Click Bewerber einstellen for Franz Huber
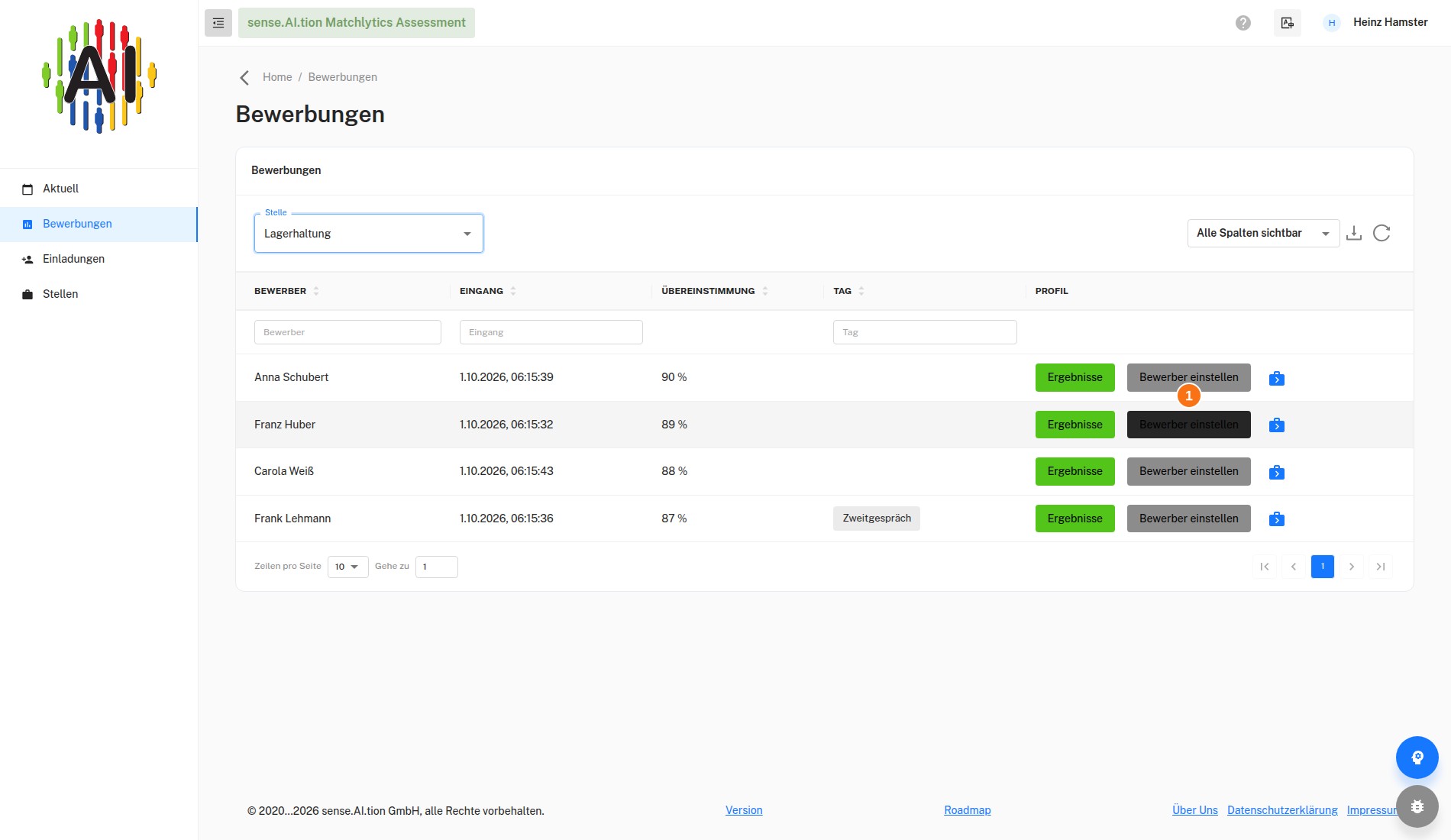 (x=1189, y=425)
